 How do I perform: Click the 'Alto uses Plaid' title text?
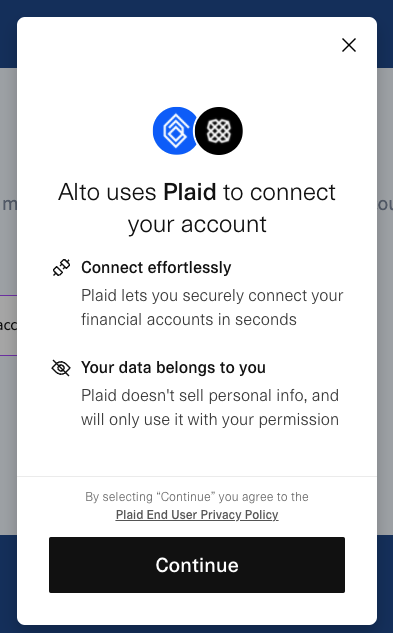197,208
